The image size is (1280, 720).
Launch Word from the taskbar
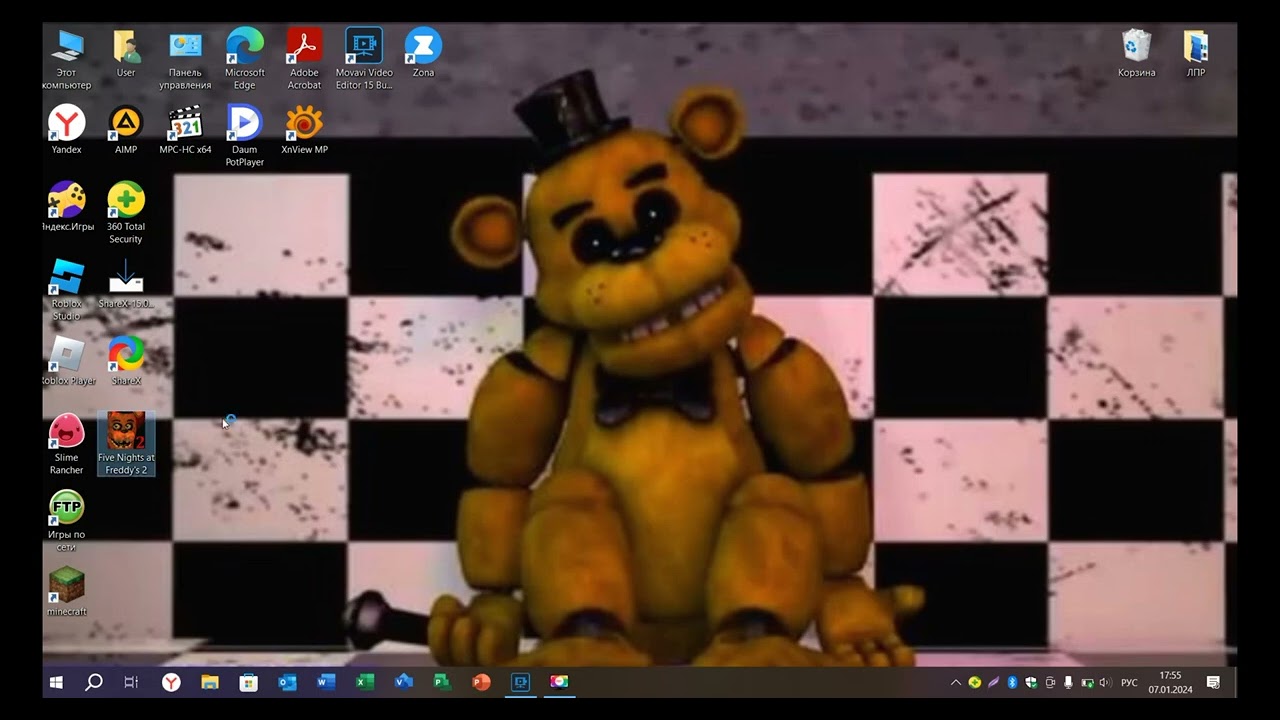pos(326,682)
